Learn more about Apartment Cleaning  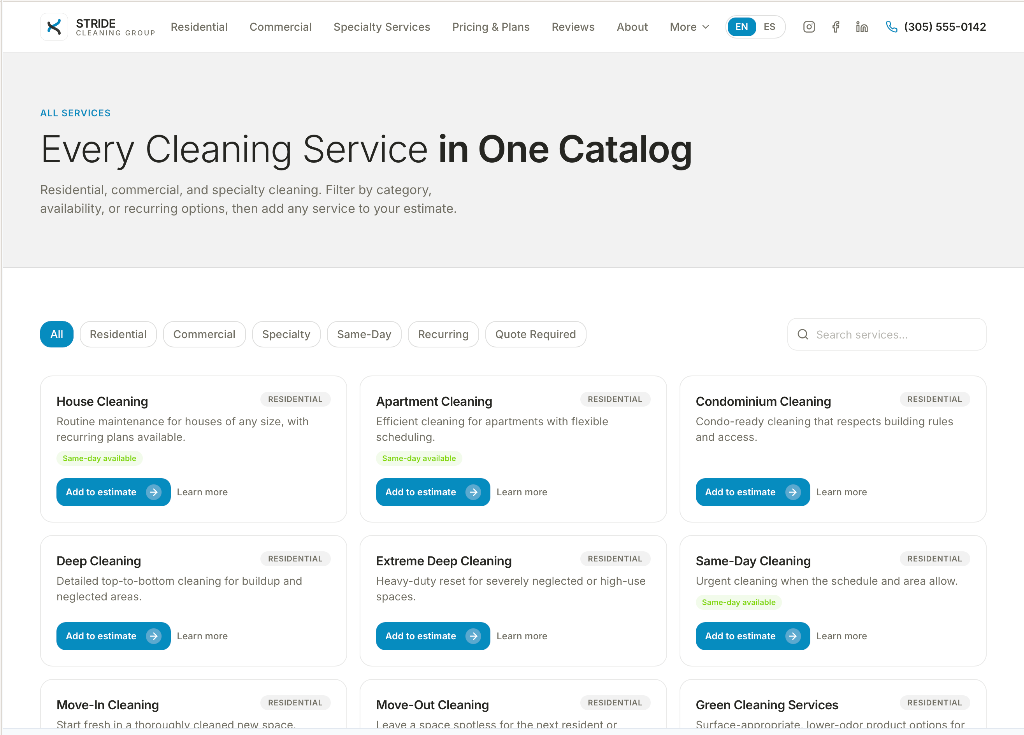[522, 492]
